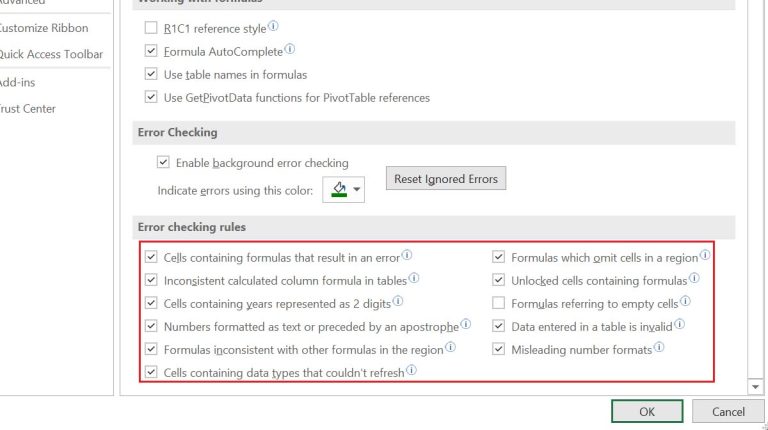Confirm the options with OK
The height and width of the screenshot is (430, 768).
[647, 411]
